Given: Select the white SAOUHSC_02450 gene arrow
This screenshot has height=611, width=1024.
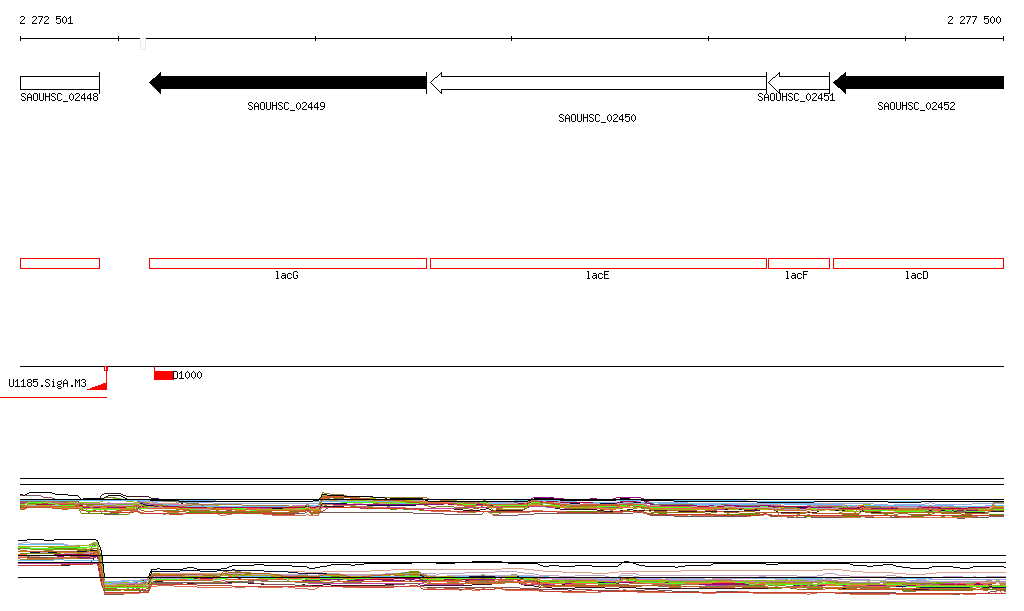Looking at the screenshot, I should [x=598, y=83].
